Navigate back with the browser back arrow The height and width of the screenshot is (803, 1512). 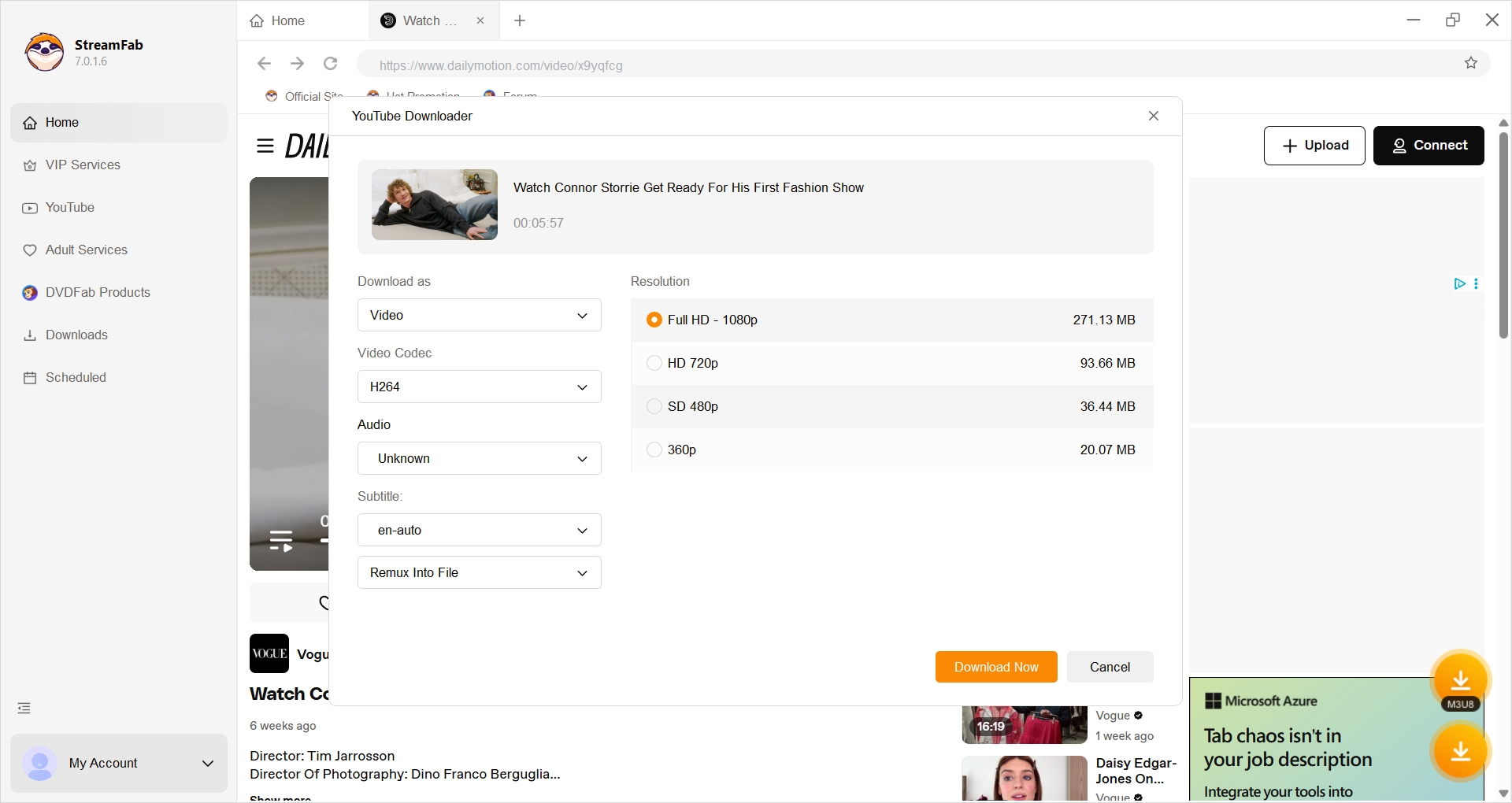point(263,64)
